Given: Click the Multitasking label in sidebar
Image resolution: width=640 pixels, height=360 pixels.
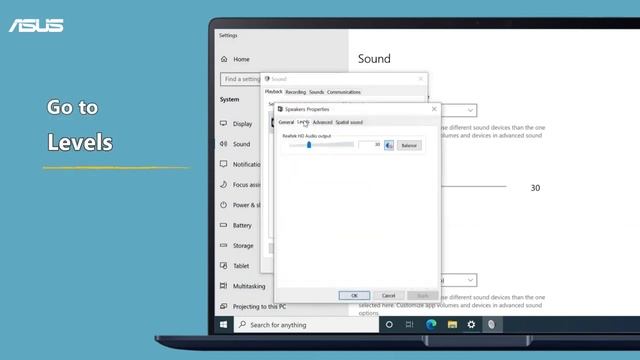Looking at the screenshot, I should [249, 286].
